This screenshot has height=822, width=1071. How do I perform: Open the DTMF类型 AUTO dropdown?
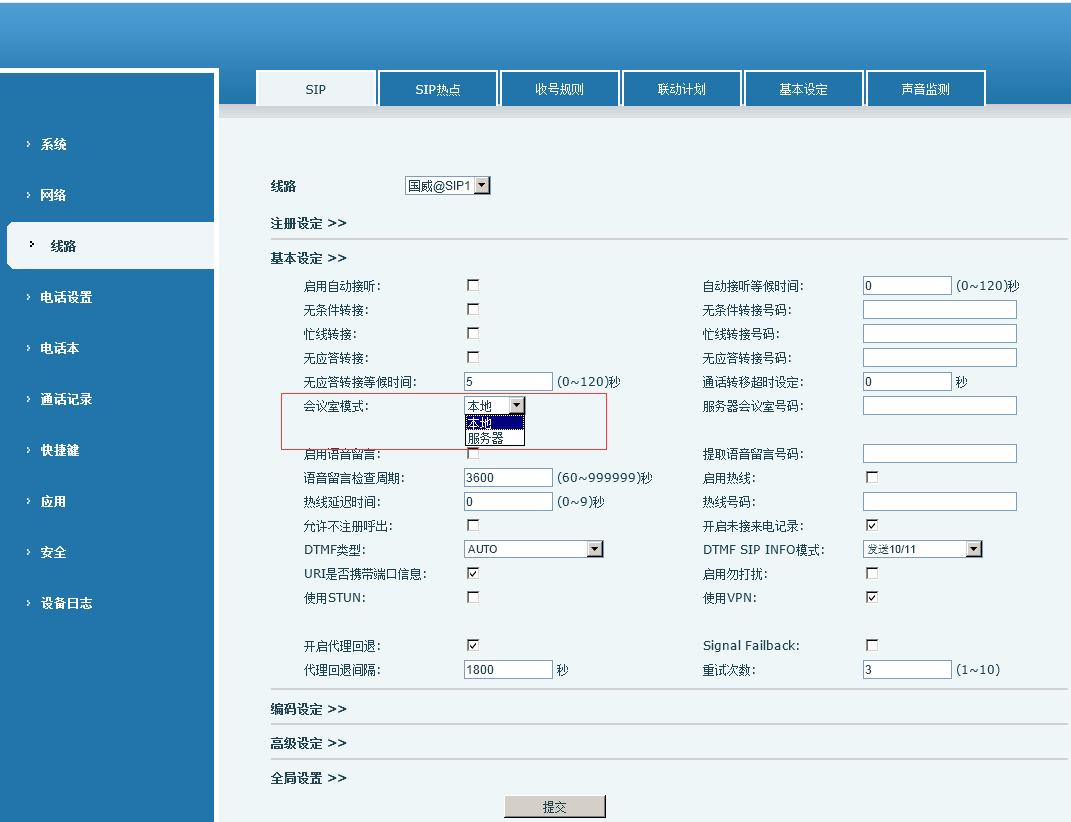pyautogui.click(x=533, y=549)
